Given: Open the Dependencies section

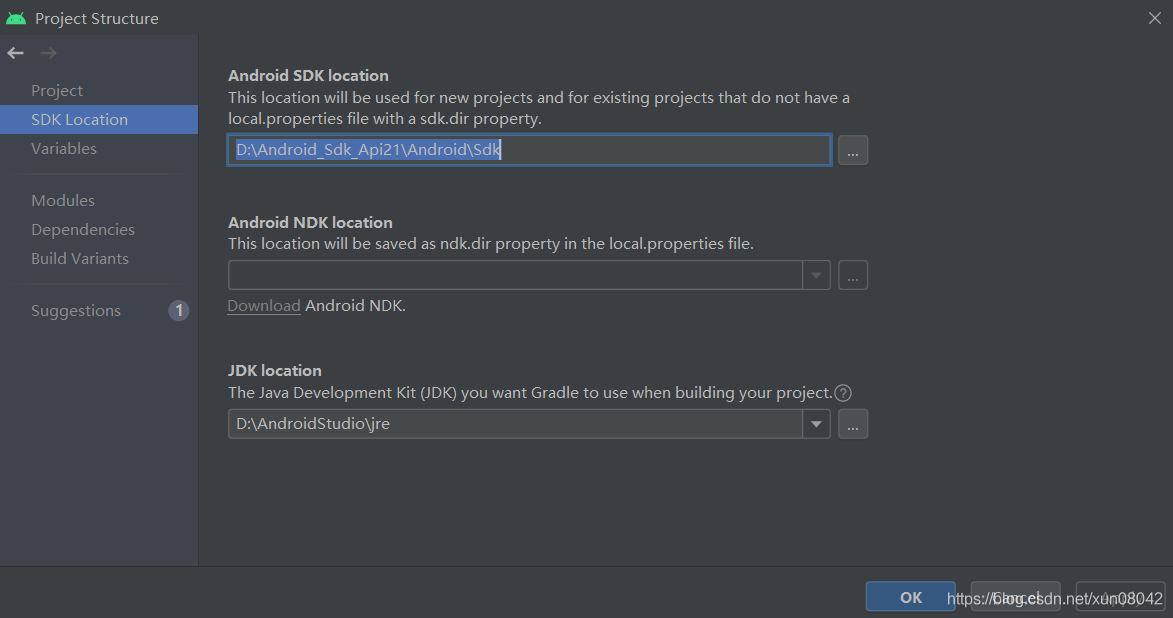Looking at the screenshot, I should [83, 229].
